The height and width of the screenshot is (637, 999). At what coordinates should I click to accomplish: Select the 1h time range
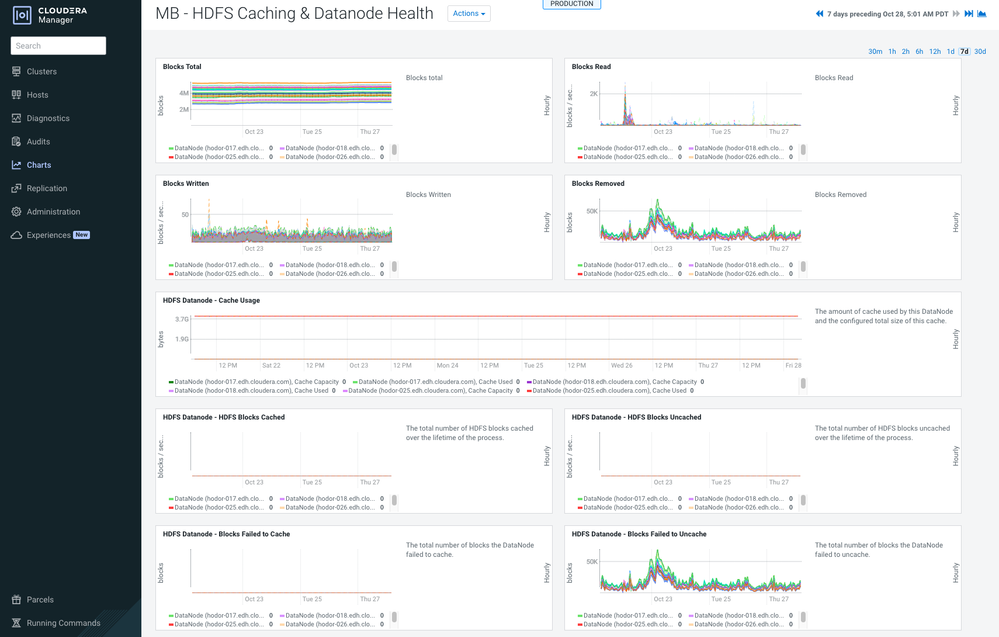click(x=892, y=52)
